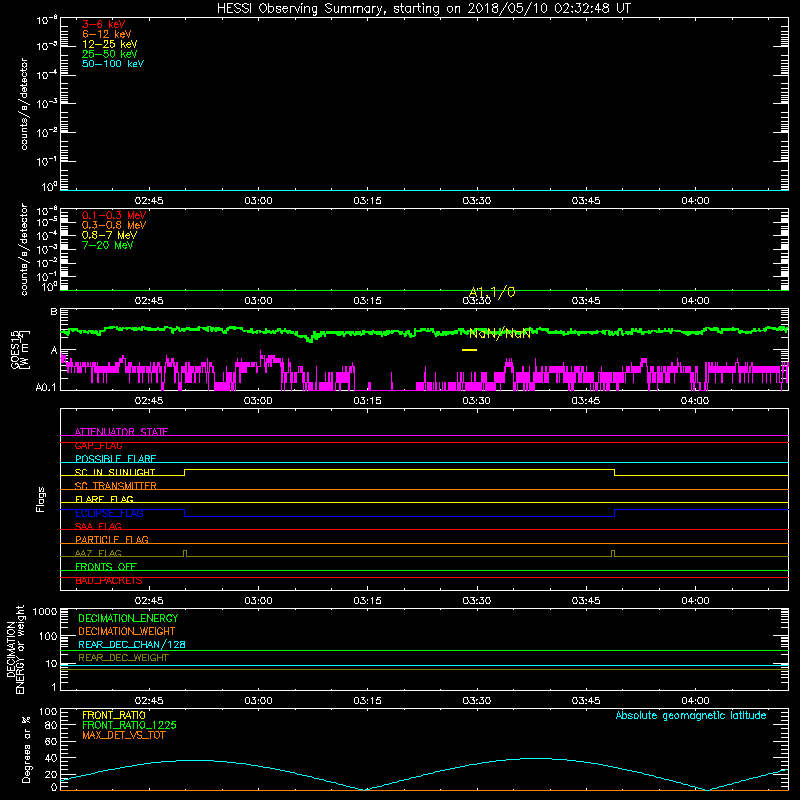Click the yellow A1.1/0 flare annotation
The width and height of the screenshot is (800, 800).
(x=492, y=292)
